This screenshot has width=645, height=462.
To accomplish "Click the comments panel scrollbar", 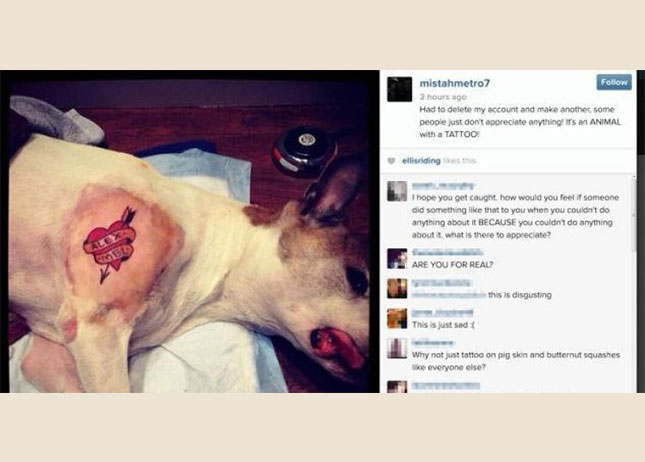I will [x=634, y=283].
